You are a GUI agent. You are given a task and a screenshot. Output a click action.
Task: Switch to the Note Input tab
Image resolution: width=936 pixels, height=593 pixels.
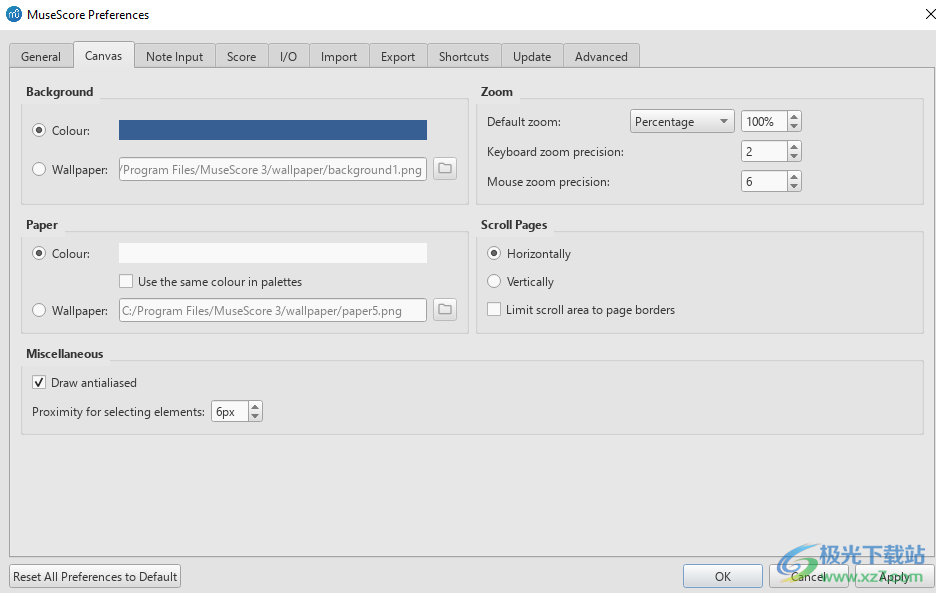pyautogui.click(x=174, y=57)
